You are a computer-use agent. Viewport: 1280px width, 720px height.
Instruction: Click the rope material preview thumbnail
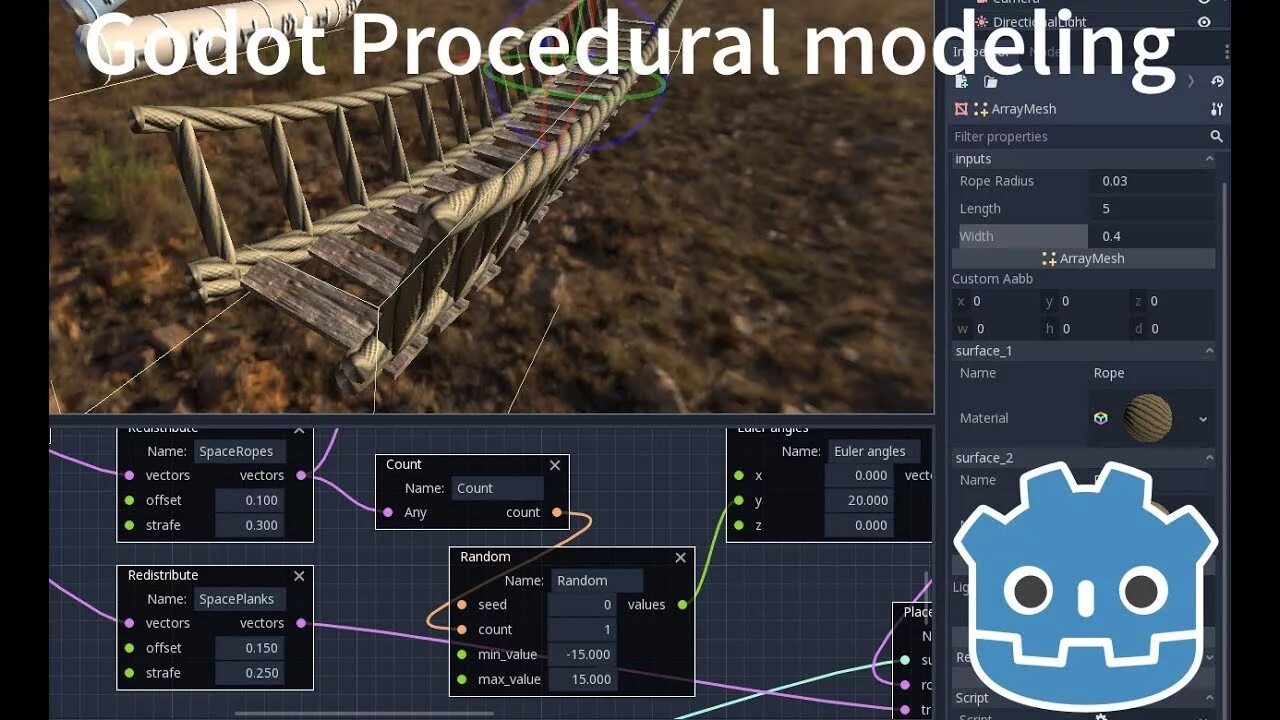pyautogui.click(x=1147, y=418)
